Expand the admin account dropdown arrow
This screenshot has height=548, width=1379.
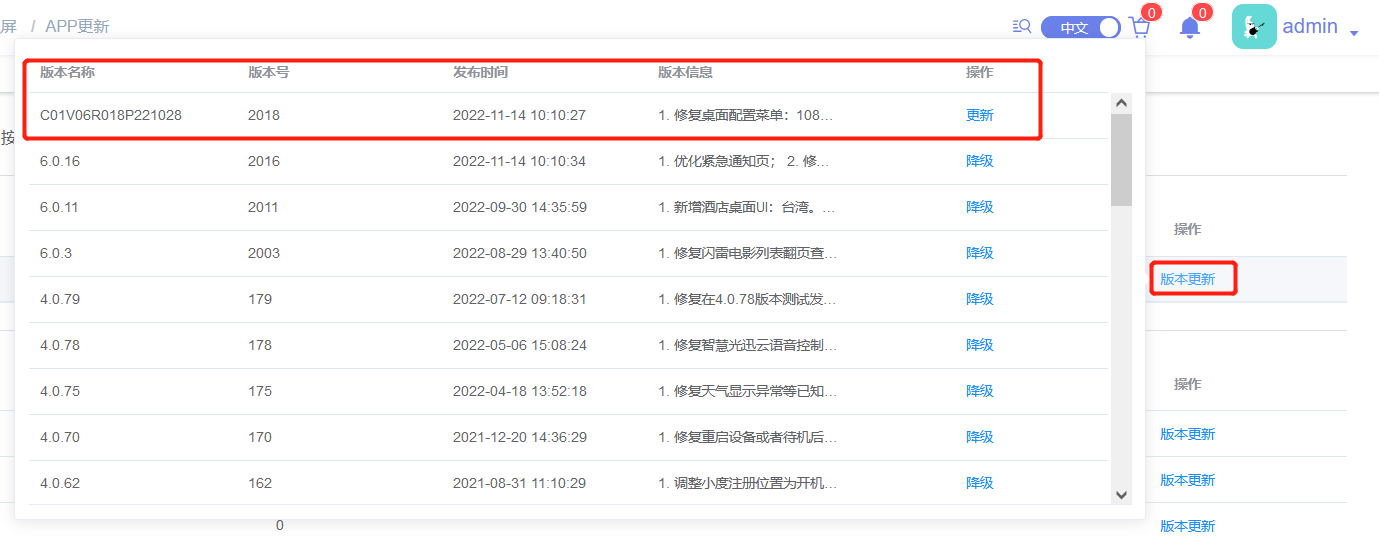point(1354,33)
